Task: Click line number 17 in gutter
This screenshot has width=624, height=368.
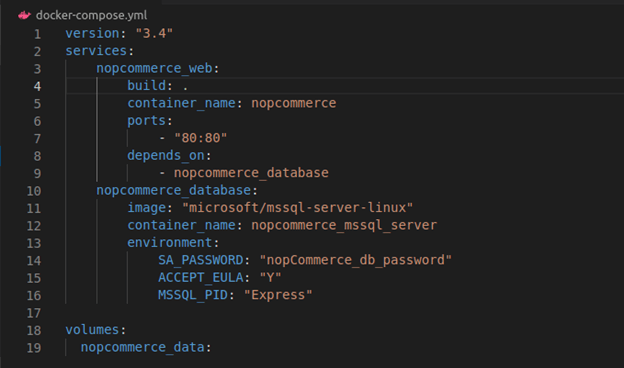Action: pyautogui.click(x=34, y=313)
